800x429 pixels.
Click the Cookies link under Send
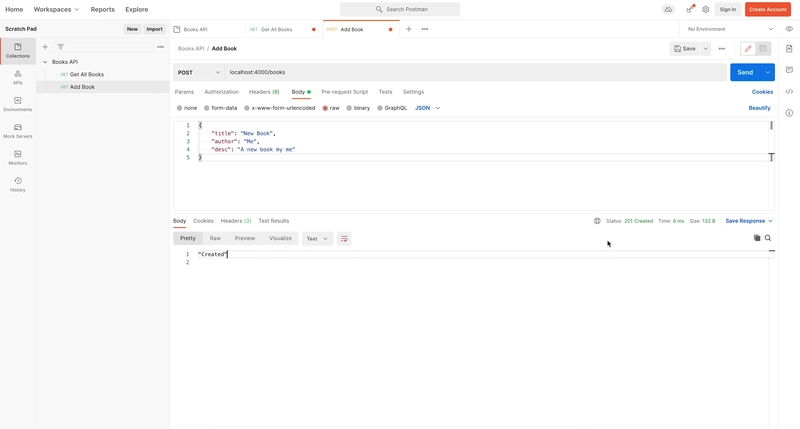click(762, 92)
